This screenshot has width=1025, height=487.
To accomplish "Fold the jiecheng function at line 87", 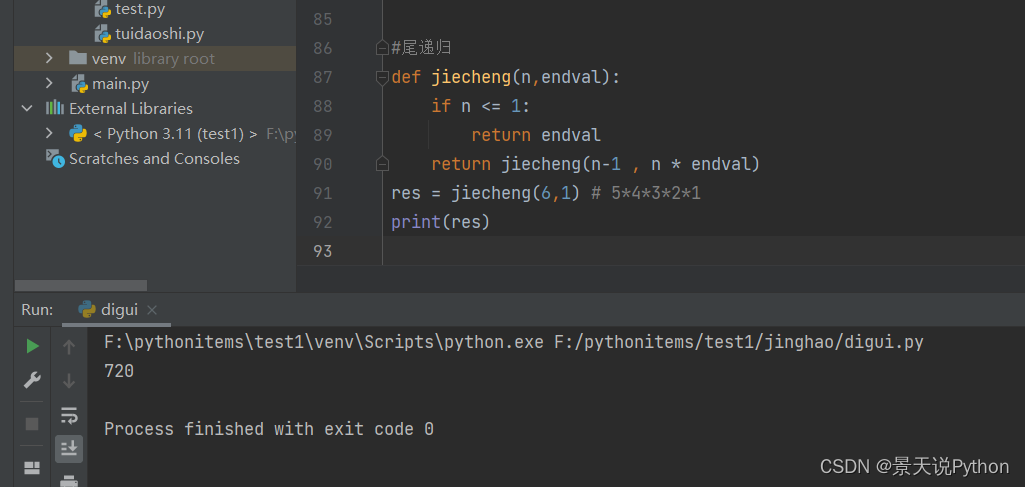I will point(382,77).
